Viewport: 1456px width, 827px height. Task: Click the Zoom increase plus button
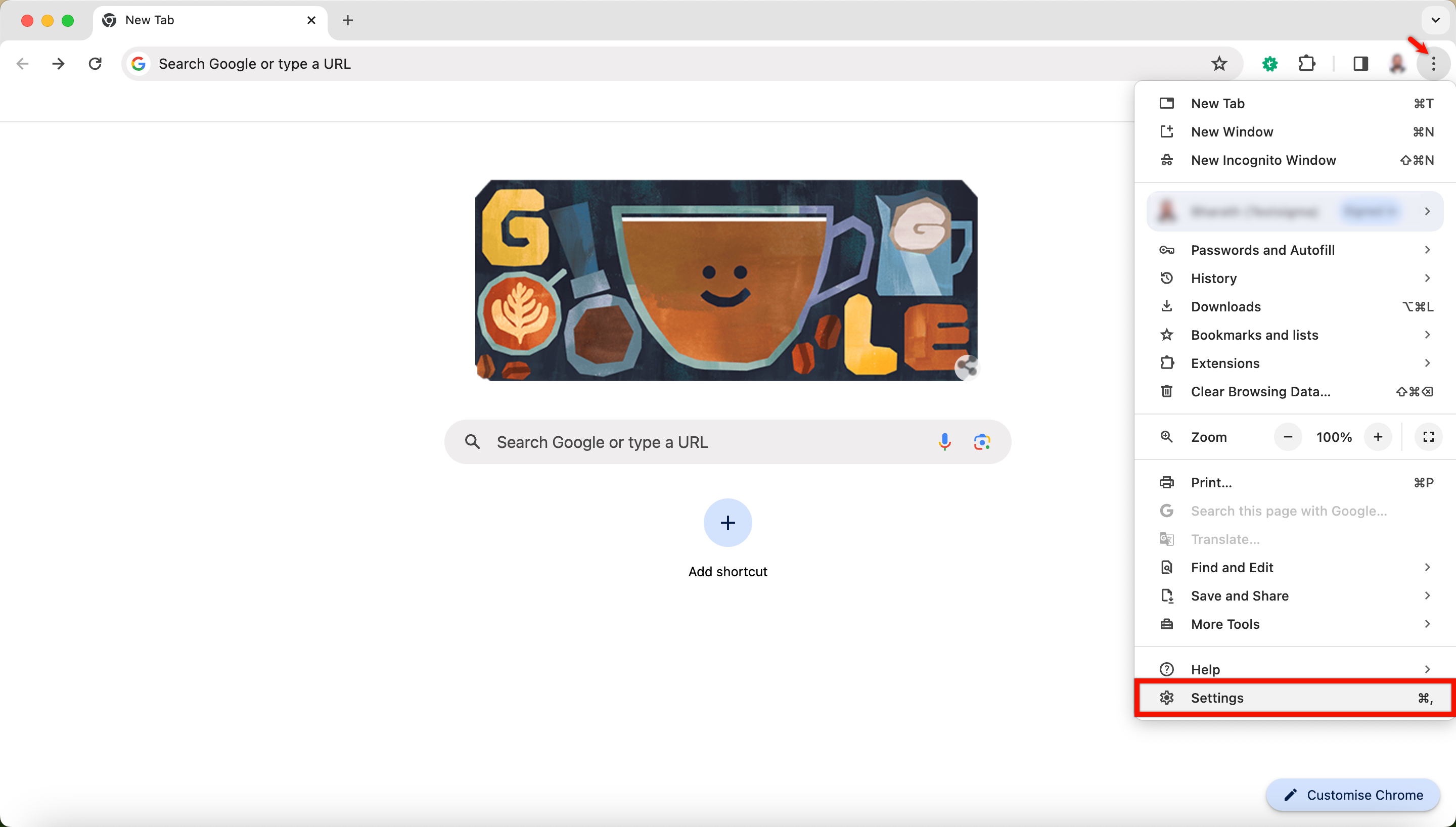pos(1378,437)
